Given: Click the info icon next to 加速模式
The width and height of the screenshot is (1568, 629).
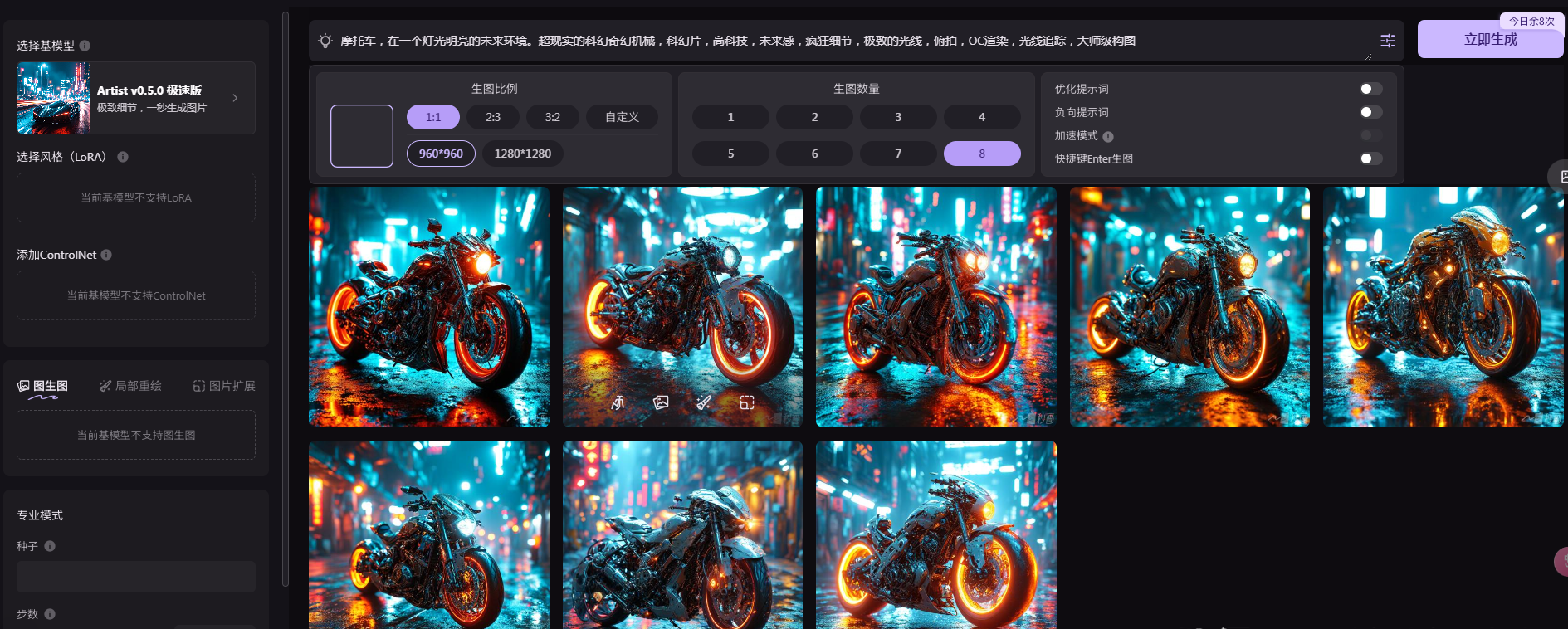Looking at the screenshot, I should pyautogui.click(x=1108, y=136).
